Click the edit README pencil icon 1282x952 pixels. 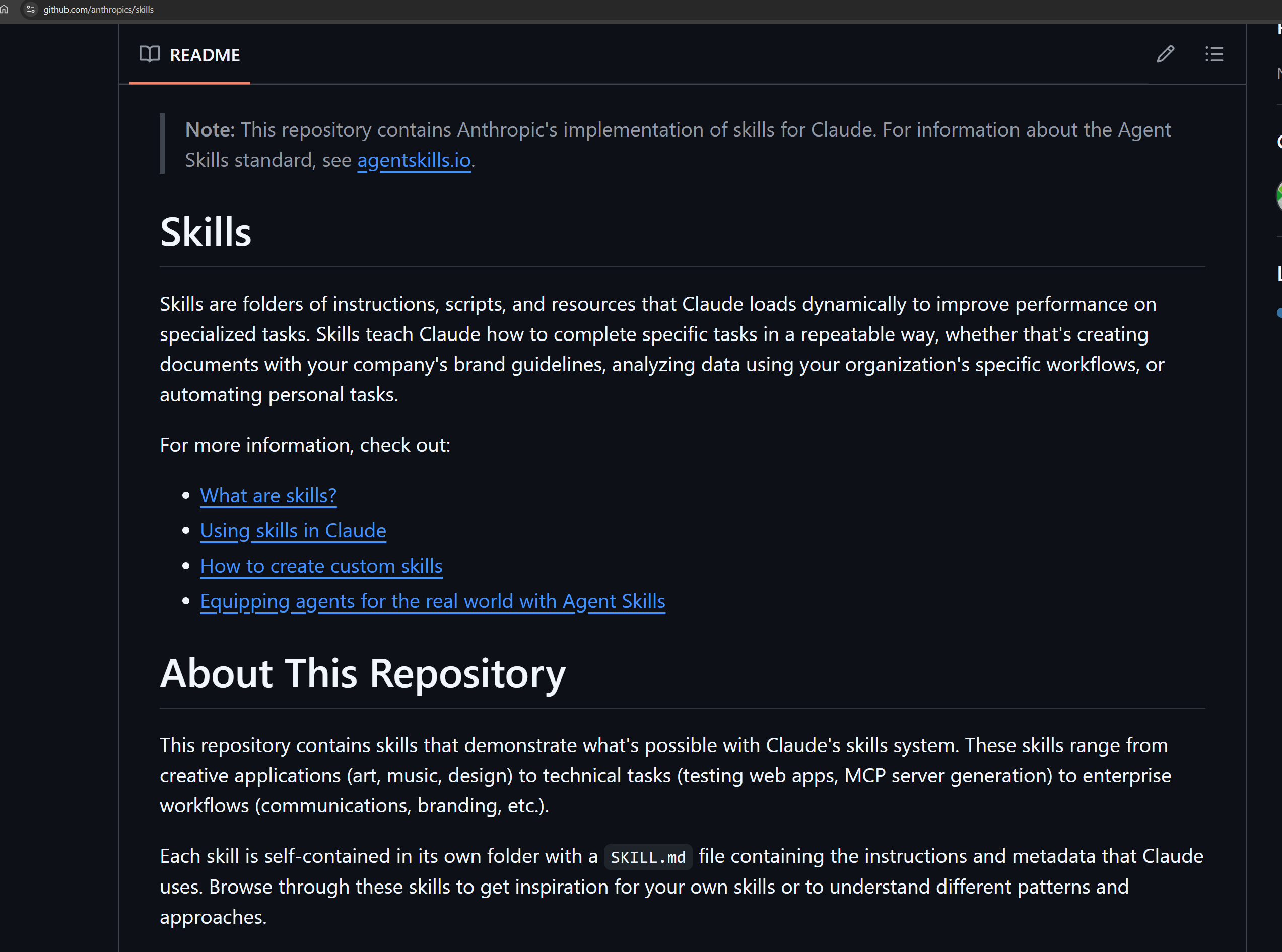[1165, 54]
